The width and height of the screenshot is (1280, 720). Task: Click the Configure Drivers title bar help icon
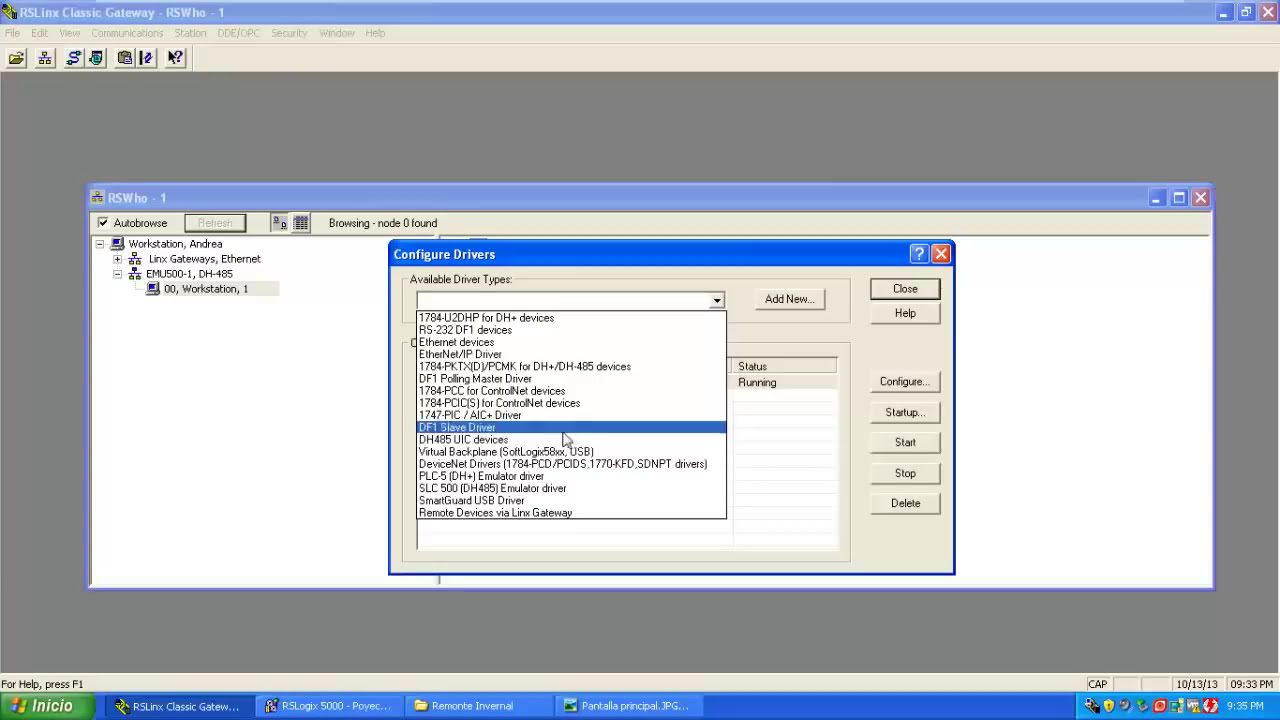pyautogui.click(x=919, y=254)
